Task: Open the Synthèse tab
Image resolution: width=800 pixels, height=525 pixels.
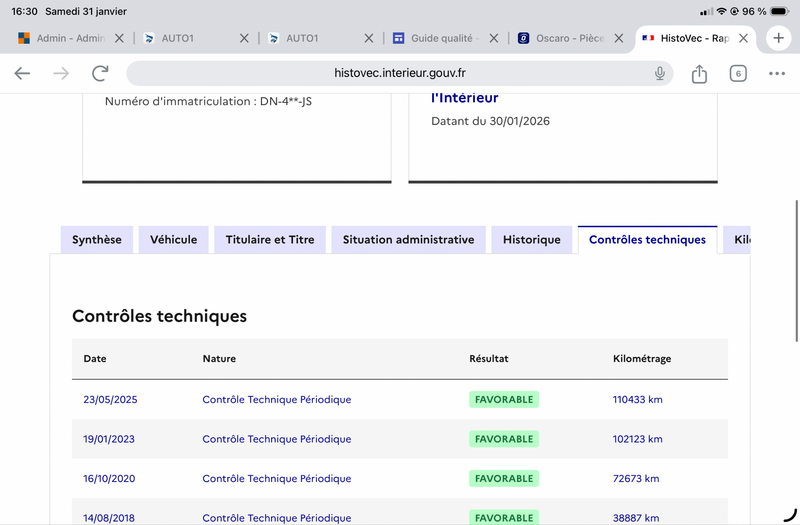Action: pos(97,240)
